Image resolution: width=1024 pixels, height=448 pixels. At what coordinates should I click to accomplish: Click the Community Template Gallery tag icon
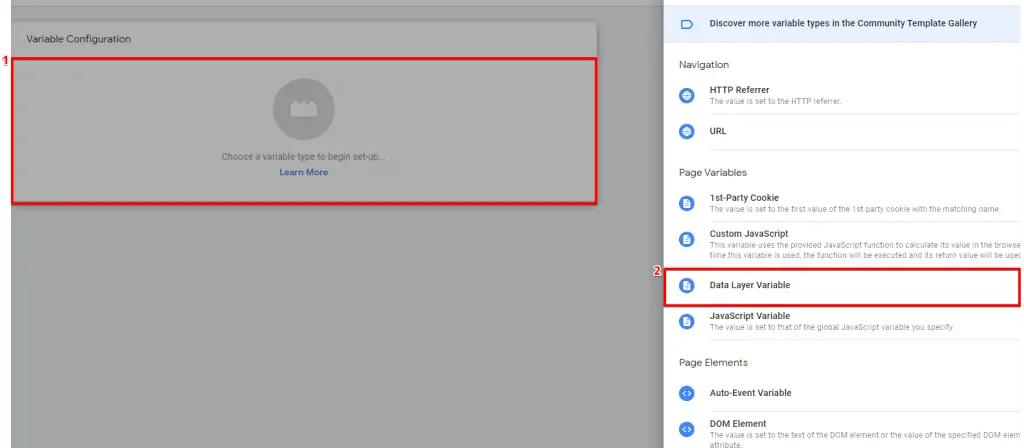click(x=686, y=24)
